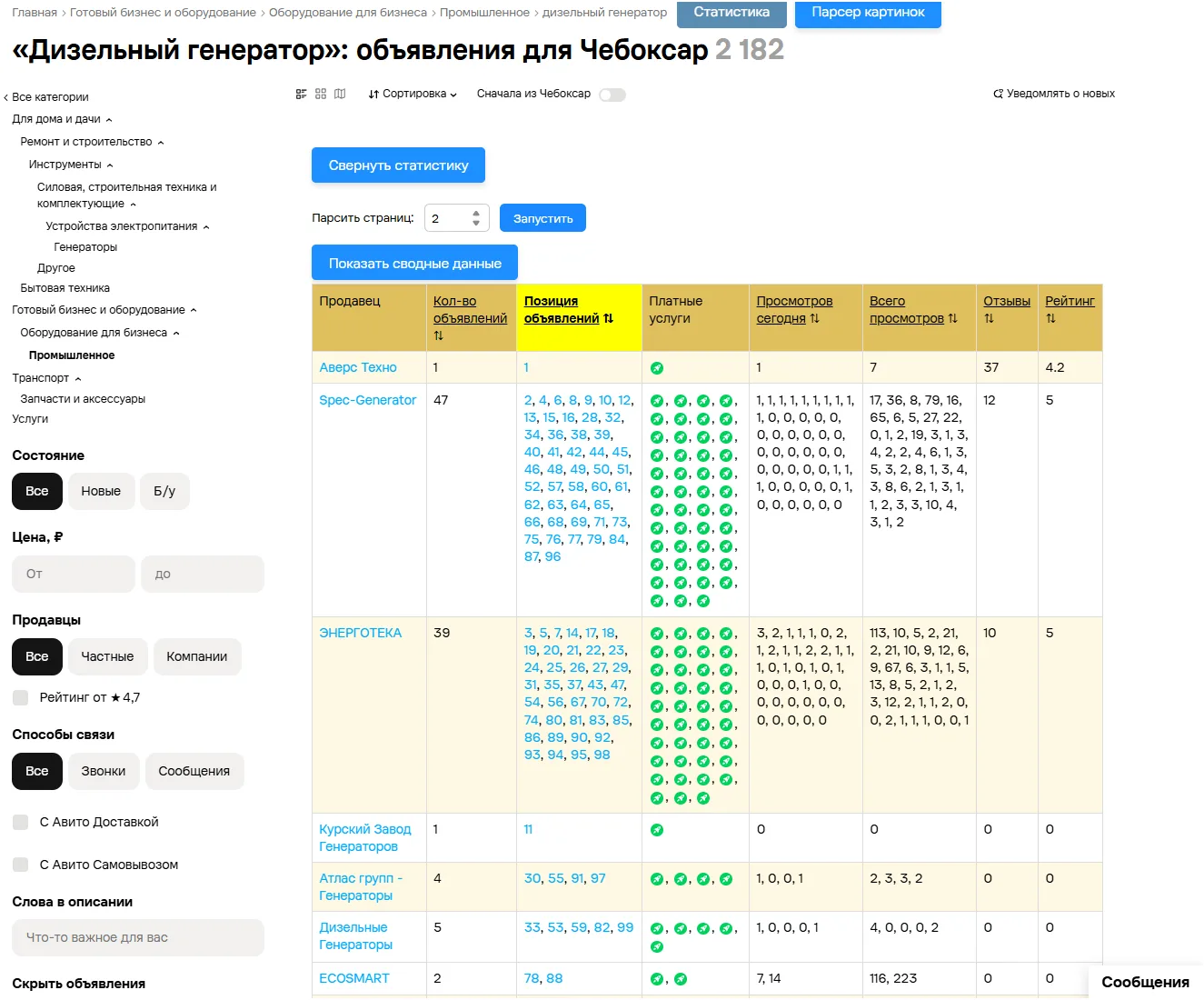Screen dimensions: 1204x1000
Task: Collapse the Инструменты category
Action: (110, 165)
